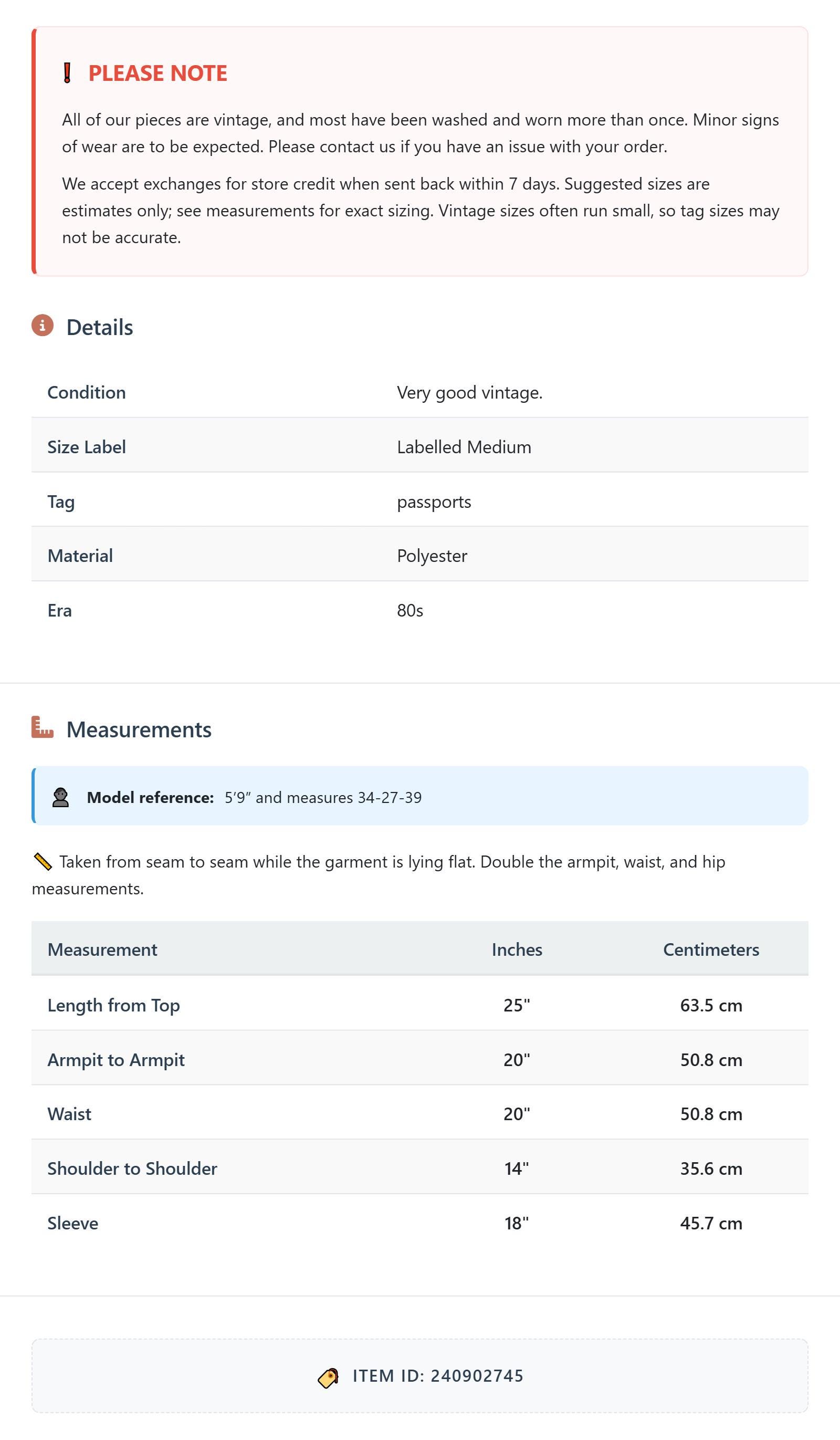Click the red exclamation mark icon
Screen dimensions: 840x1440
point(67,73)
